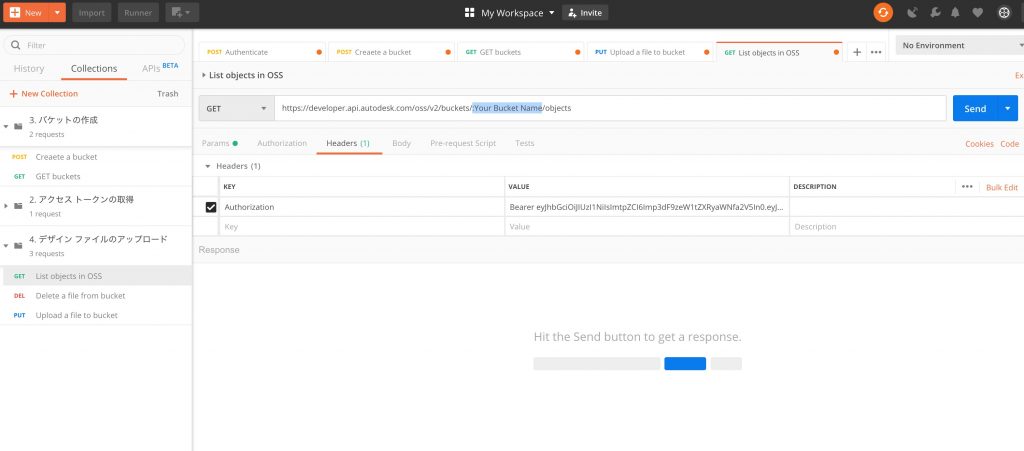Open the My Workspace switcher
Screen dimensions: 1024x451
pos(509,12)
